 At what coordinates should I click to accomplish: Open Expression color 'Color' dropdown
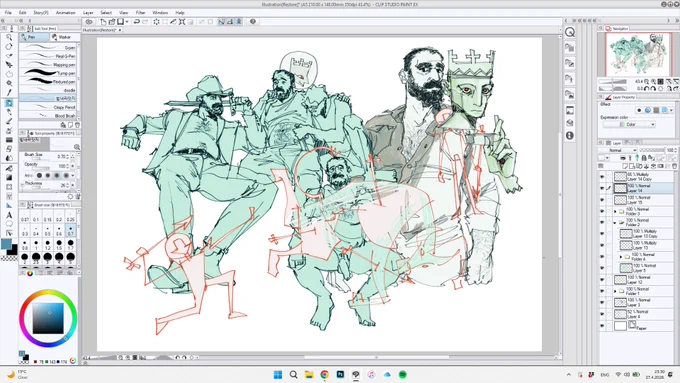pyautogui.click(x=629, y=124)
